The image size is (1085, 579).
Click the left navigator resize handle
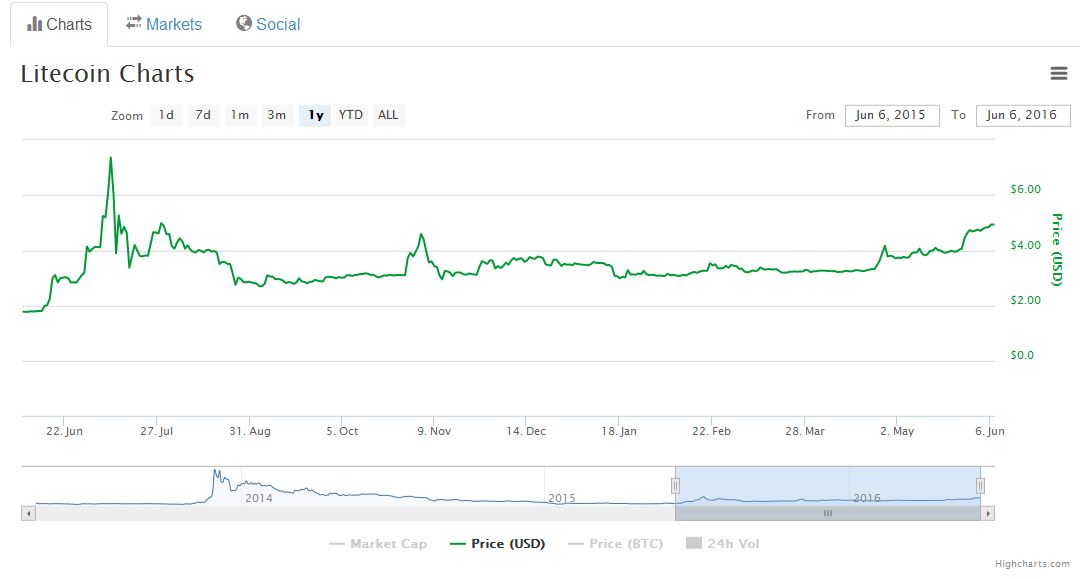[675, 485]
